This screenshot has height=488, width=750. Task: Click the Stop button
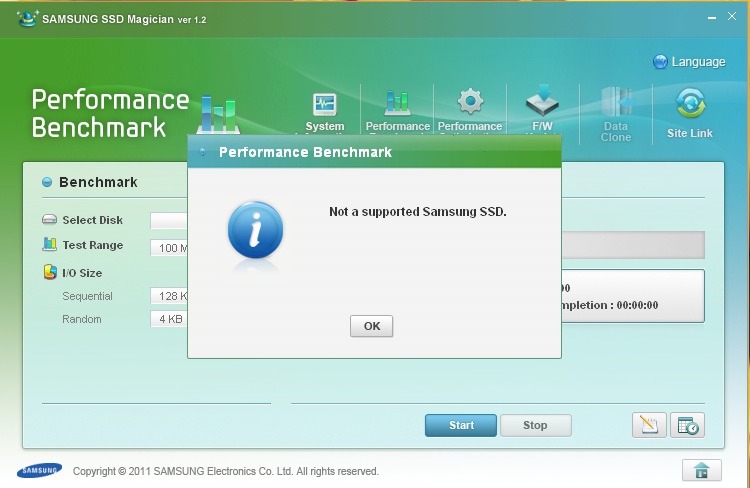click(x=535, y=425)
